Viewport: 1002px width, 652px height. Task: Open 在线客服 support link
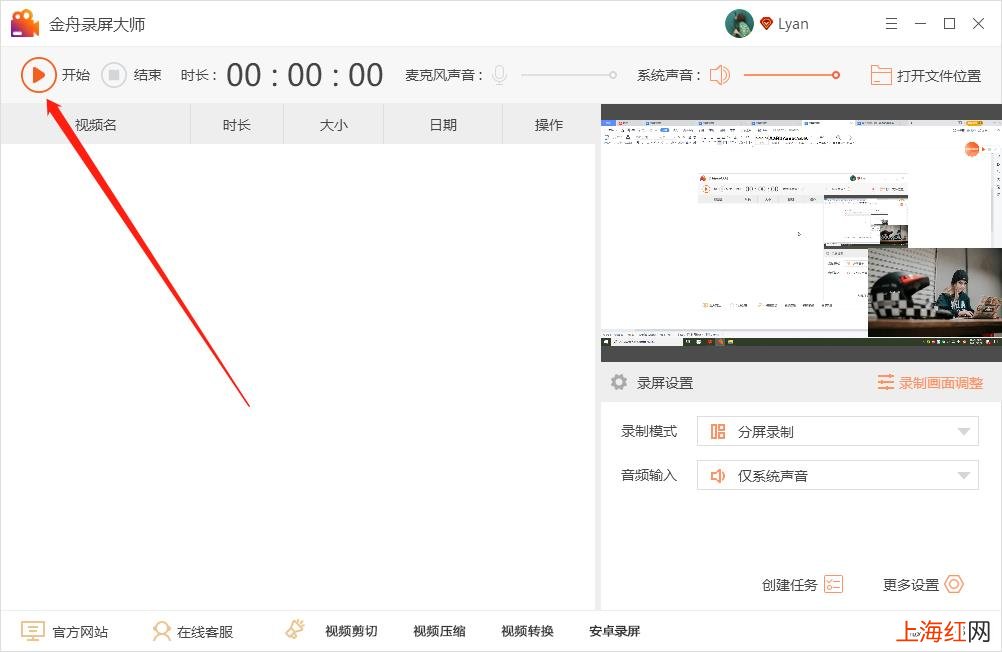pyautogui.click(x=204, y=632)
